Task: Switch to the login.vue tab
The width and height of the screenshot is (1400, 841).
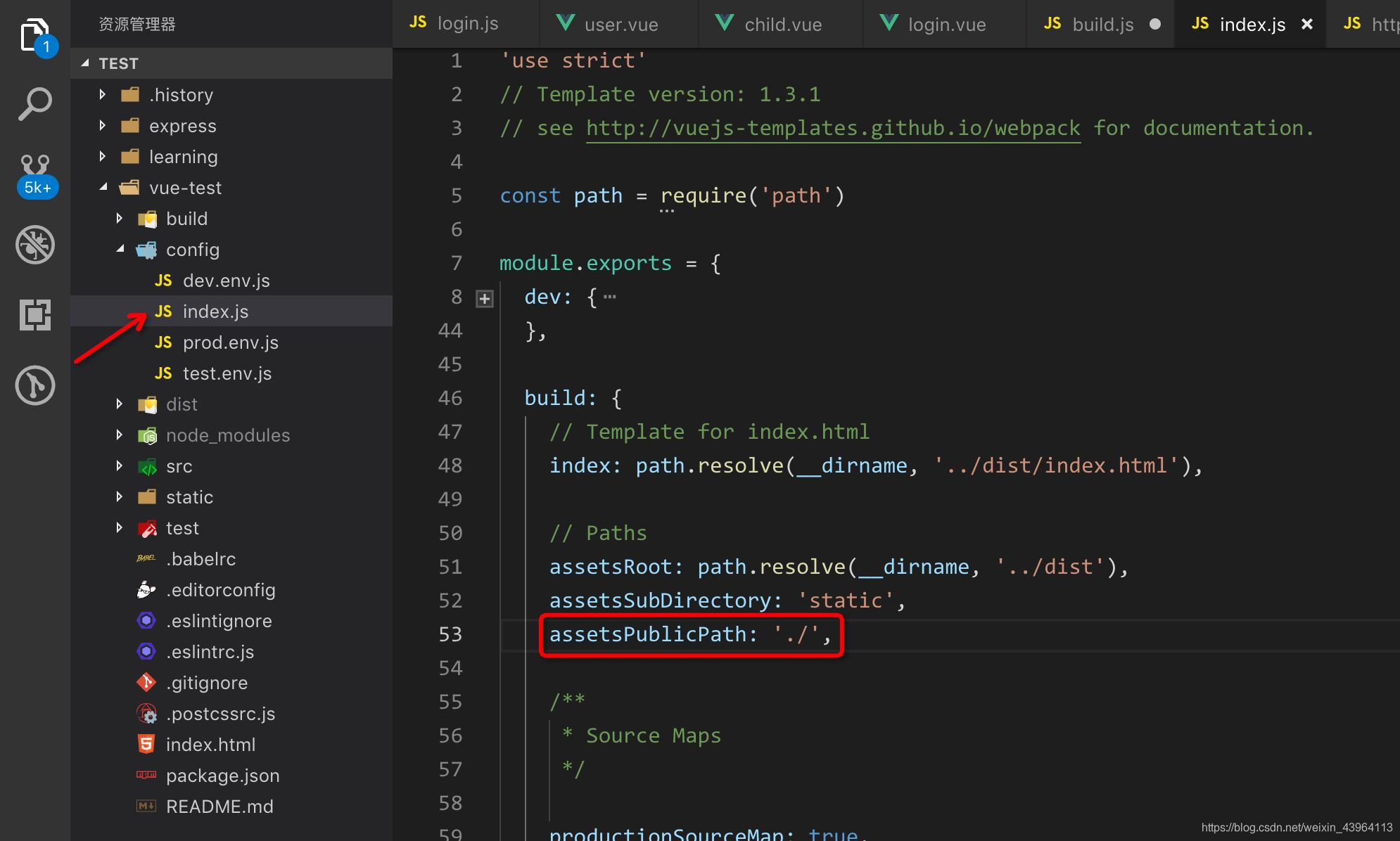Action: click(944, 23)
